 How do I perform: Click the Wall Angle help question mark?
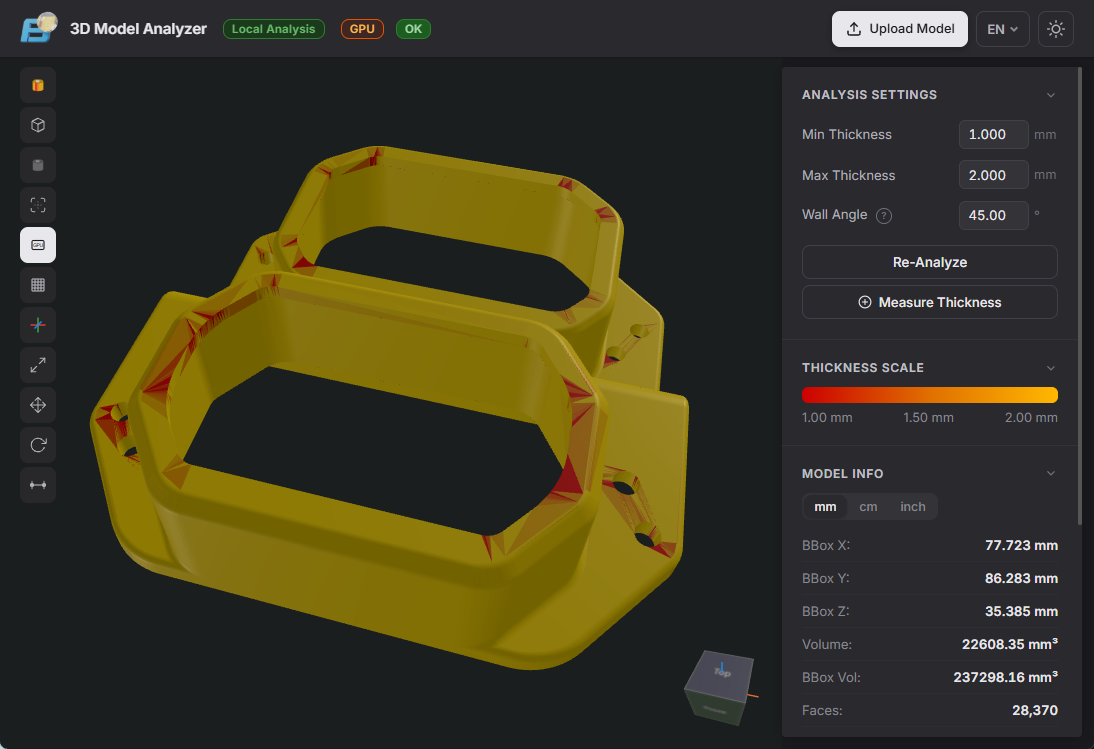click(884, 215)
